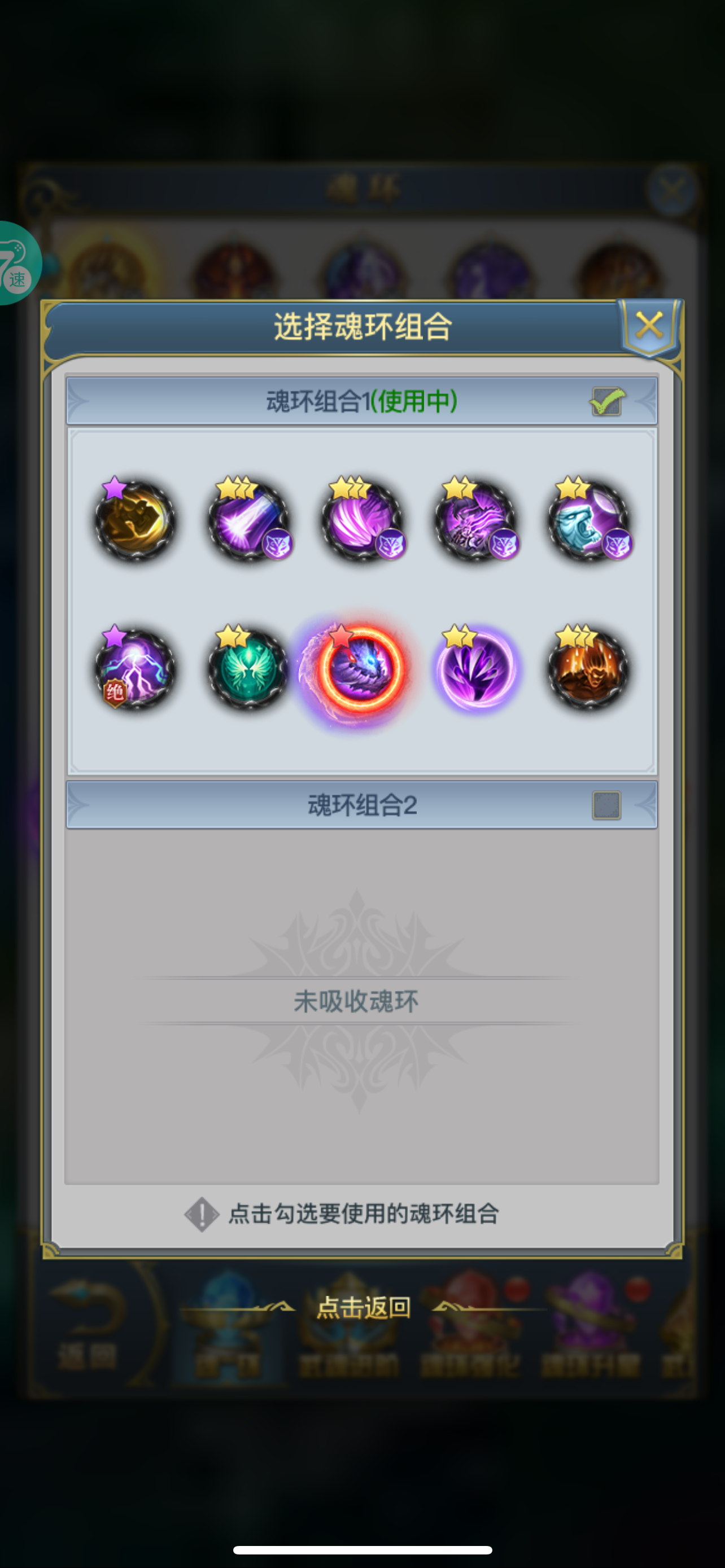The image size is (725, 1568).
Task: Select the lightning soul ring marked 绝
Action: coord(135,668)
